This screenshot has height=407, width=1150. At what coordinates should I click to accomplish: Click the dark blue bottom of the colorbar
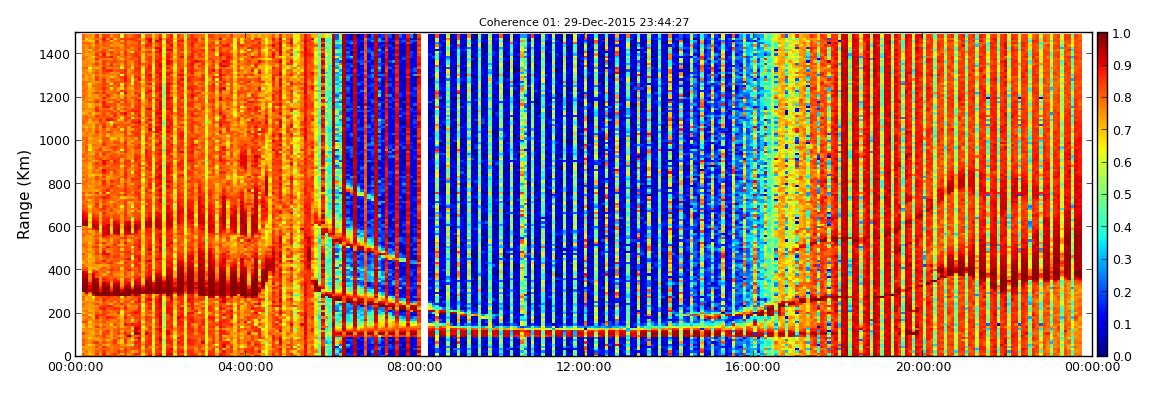[x=1102, y=348]
